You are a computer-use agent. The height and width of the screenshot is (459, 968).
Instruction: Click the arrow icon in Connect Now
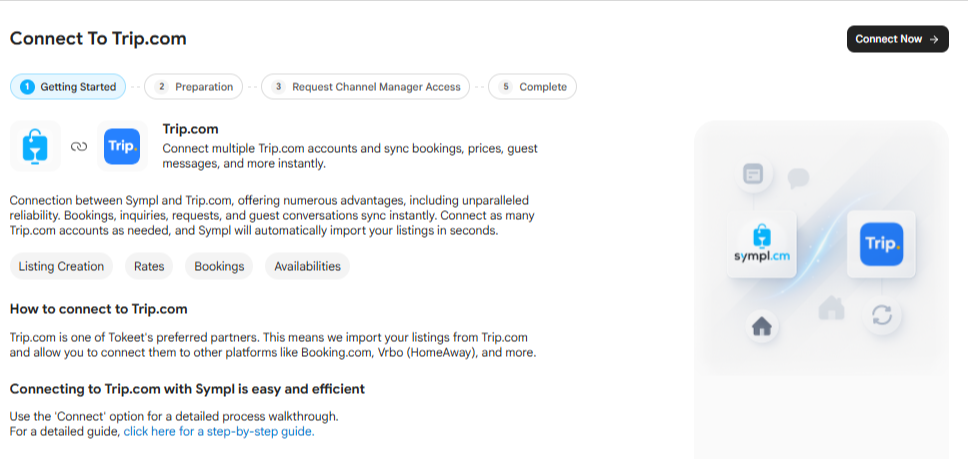pos(934,39)
